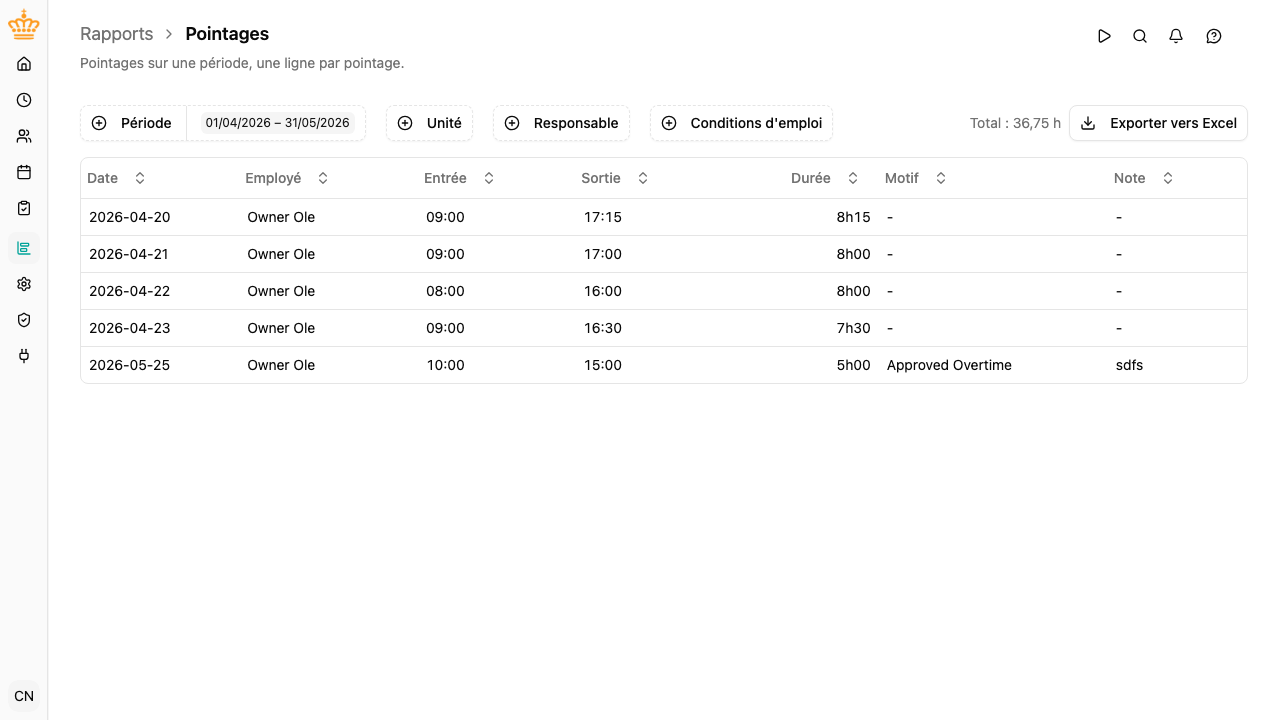Viewport: 1280px width, 720px height.
Task: Open the settings gear sidebar icon
Action: (x=24, y=284)
